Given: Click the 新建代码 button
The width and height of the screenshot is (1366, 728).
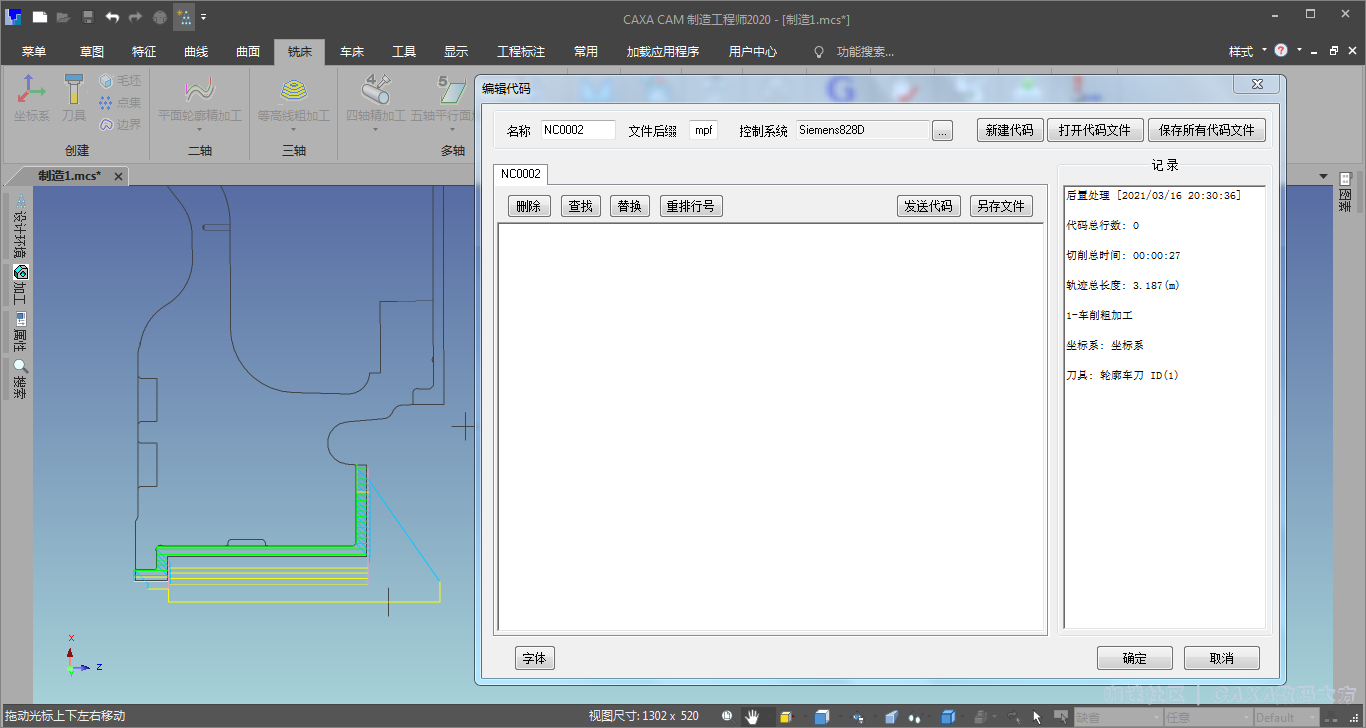Looking at the screenshot, I should [x=1009, y=130].
